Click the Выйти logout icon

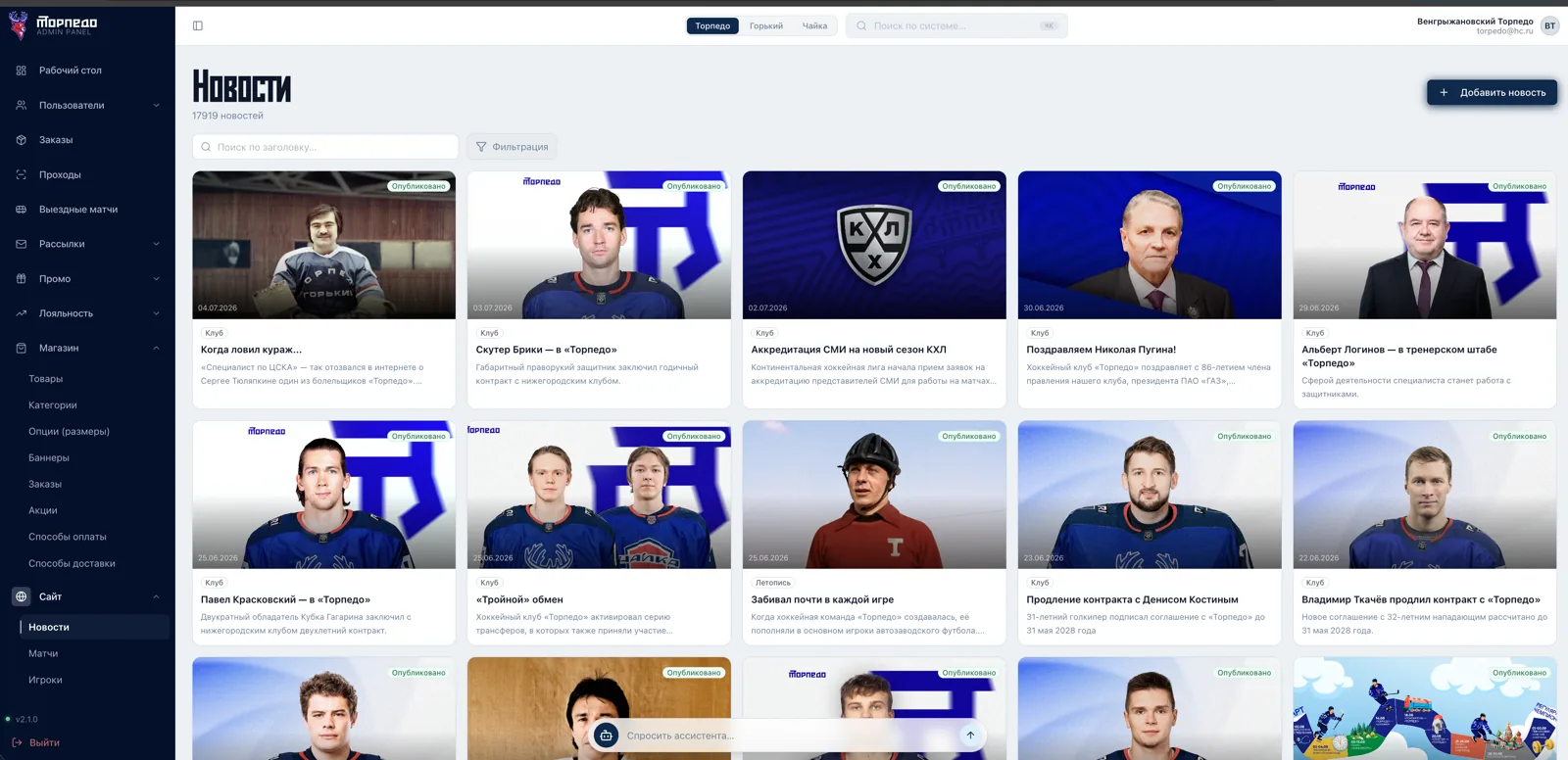17,742
